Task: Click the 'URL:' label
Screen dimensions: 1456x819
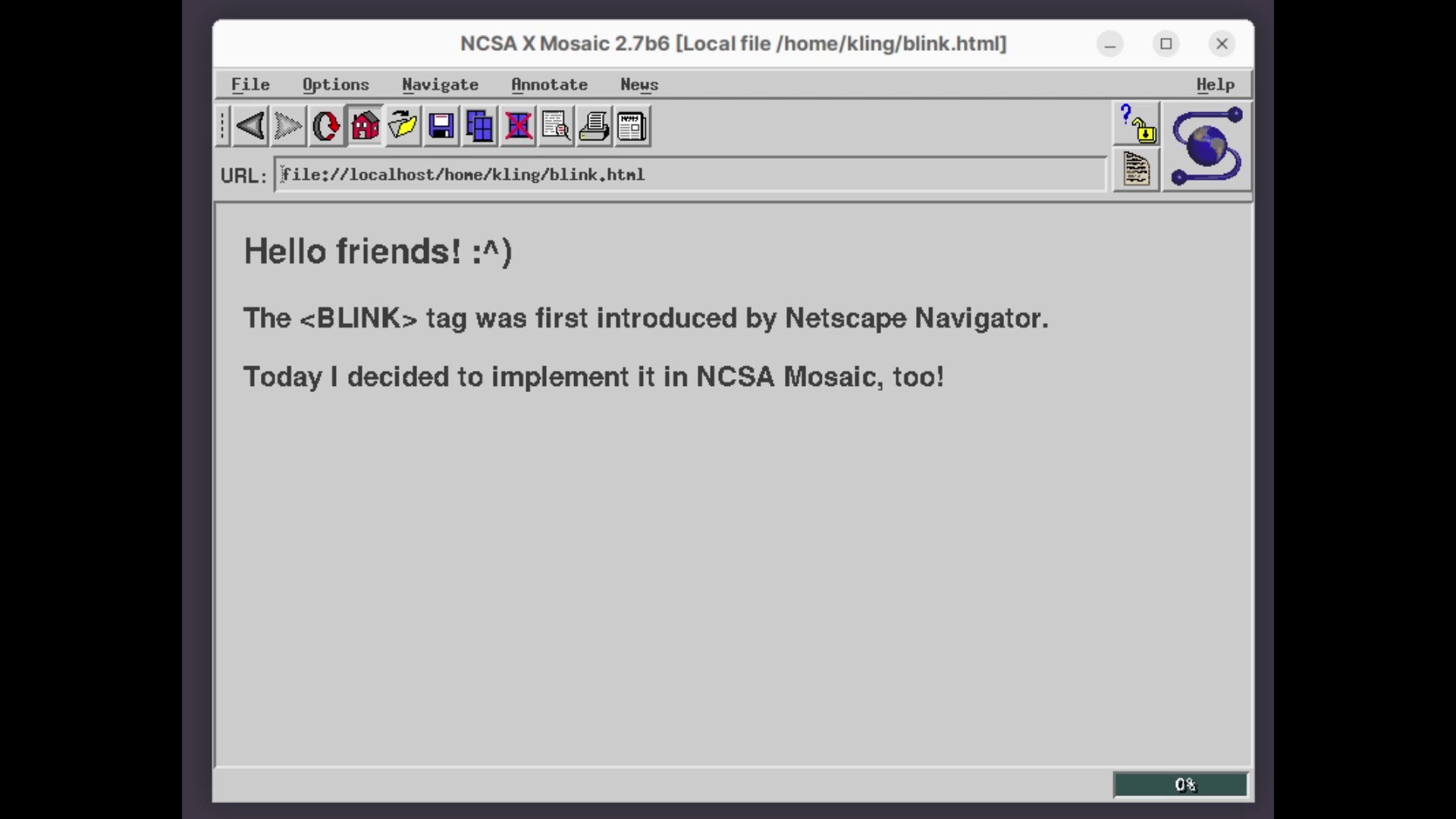Action: (x=243, y=175)
